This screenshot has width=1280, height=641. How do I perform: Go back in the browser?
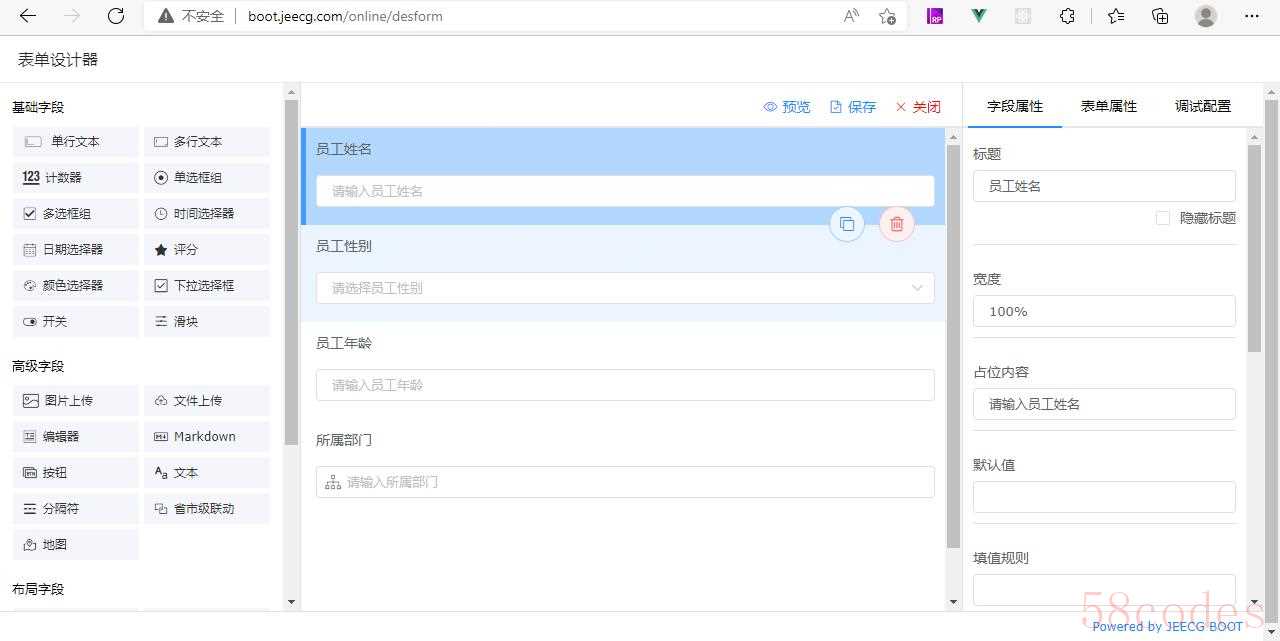28,16
